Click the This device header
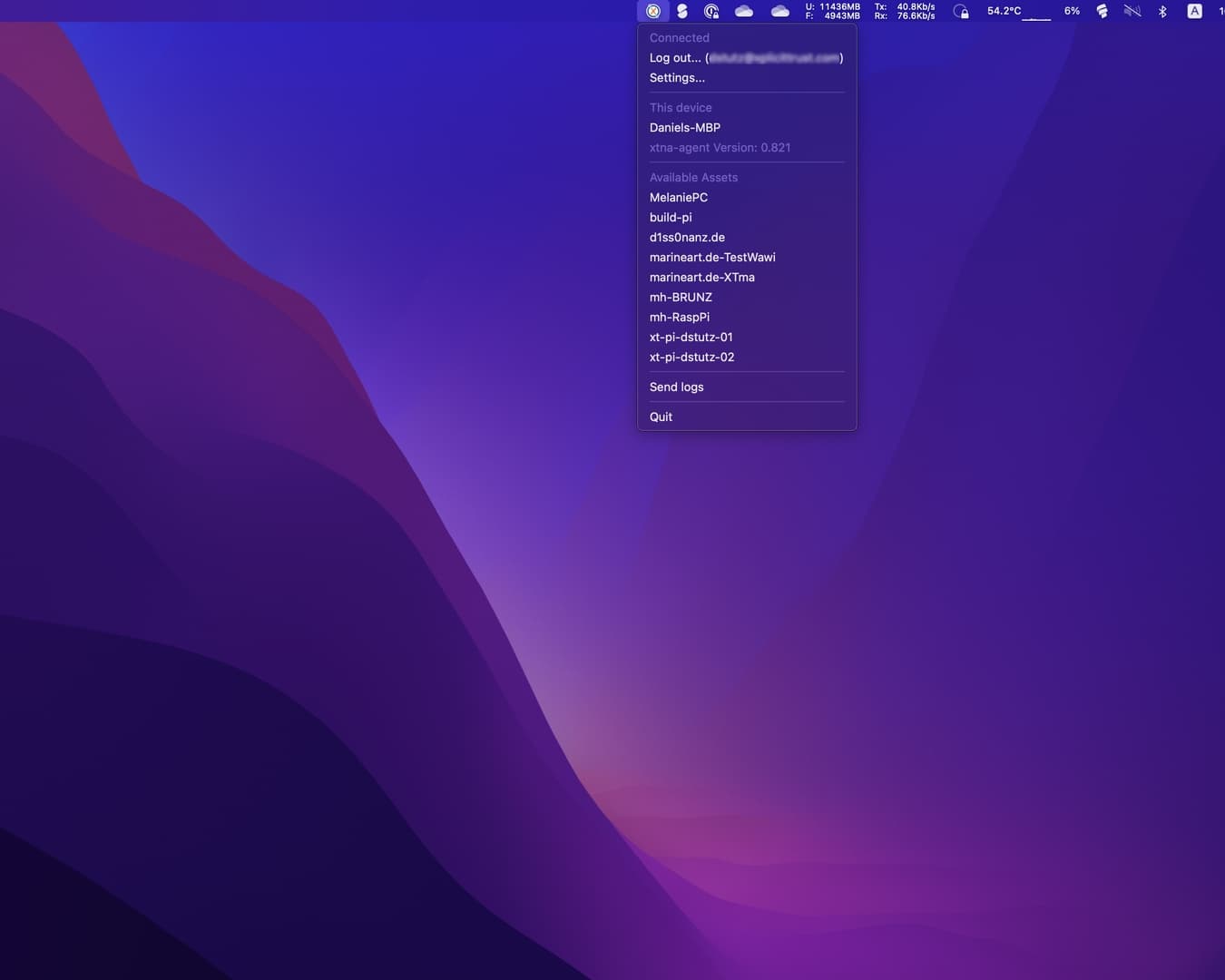 coord(681,107)
